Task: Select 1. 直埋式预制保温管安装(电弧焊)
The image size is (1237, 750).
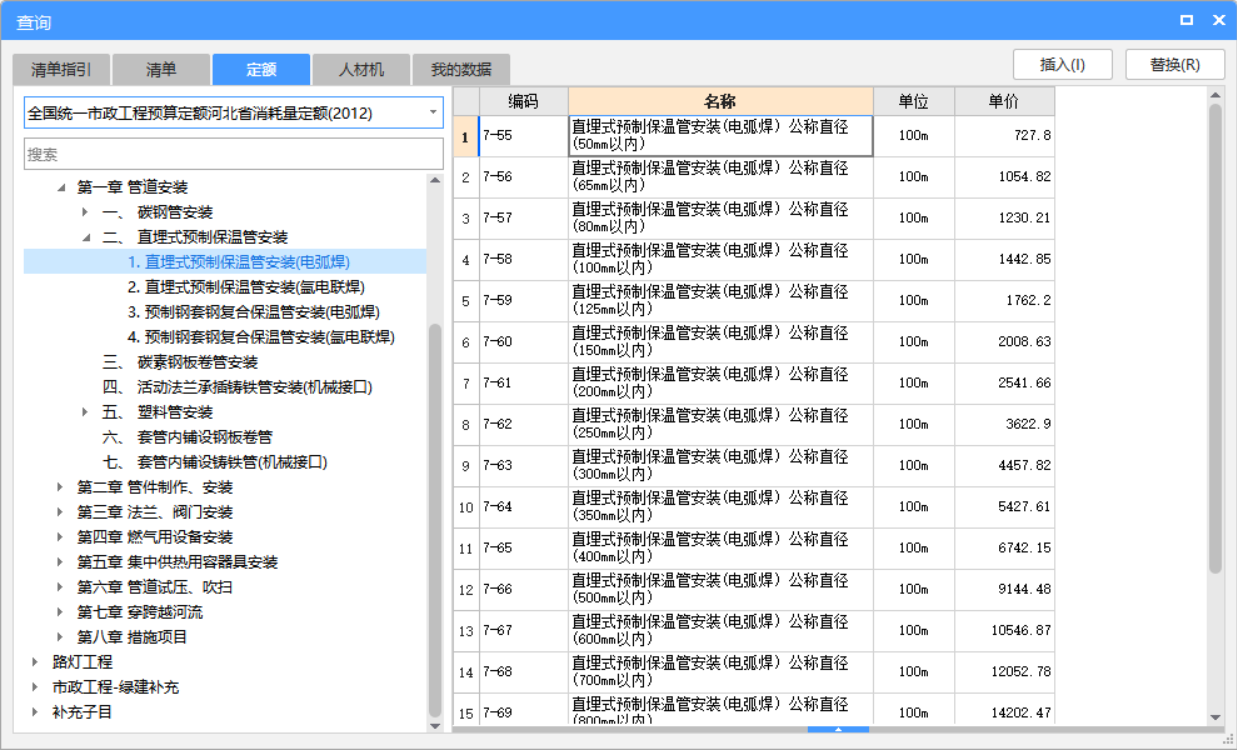Action: click(x=239, y=262)
